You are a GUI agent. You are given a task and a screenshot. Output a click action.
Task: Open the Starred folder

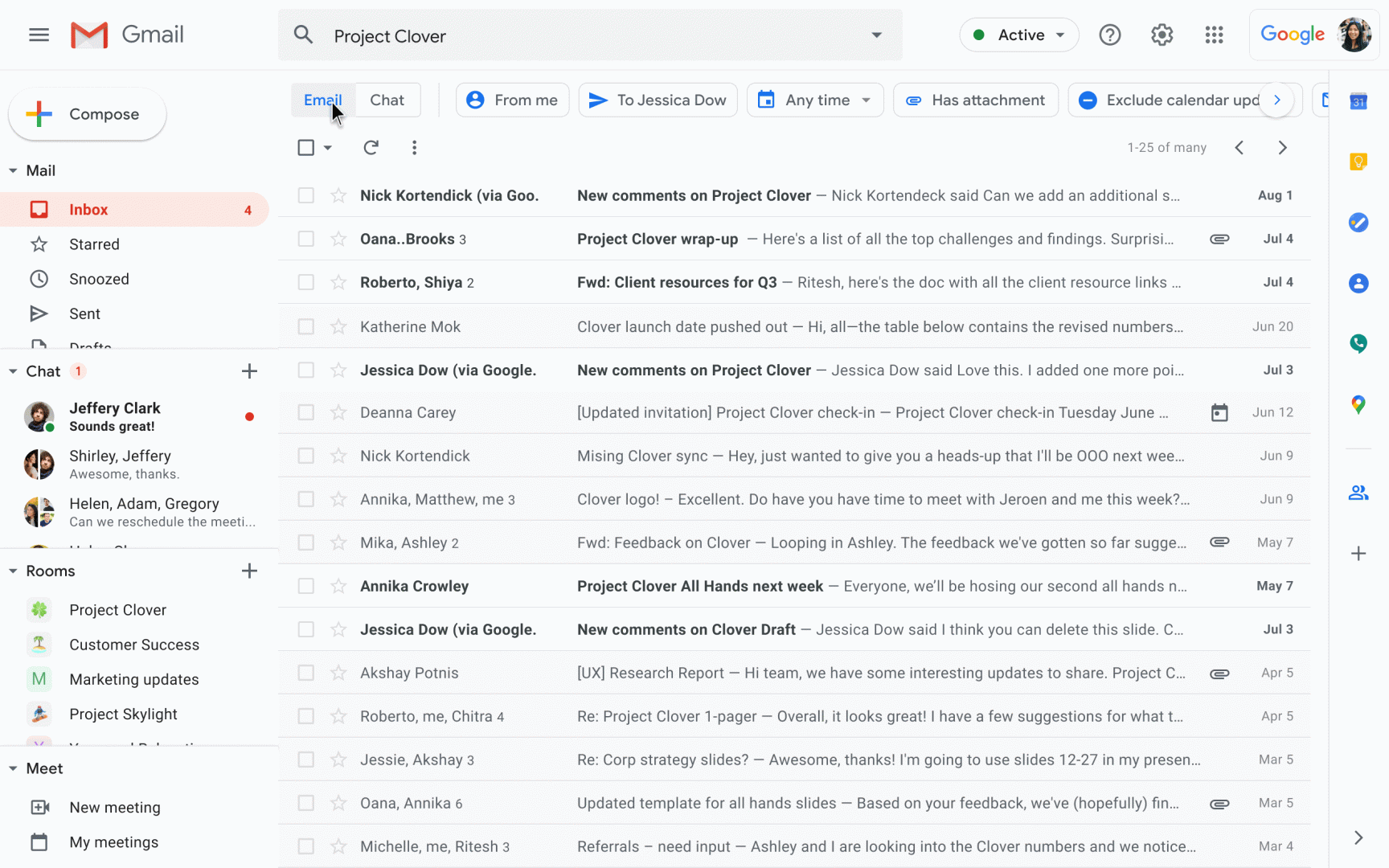94,244
